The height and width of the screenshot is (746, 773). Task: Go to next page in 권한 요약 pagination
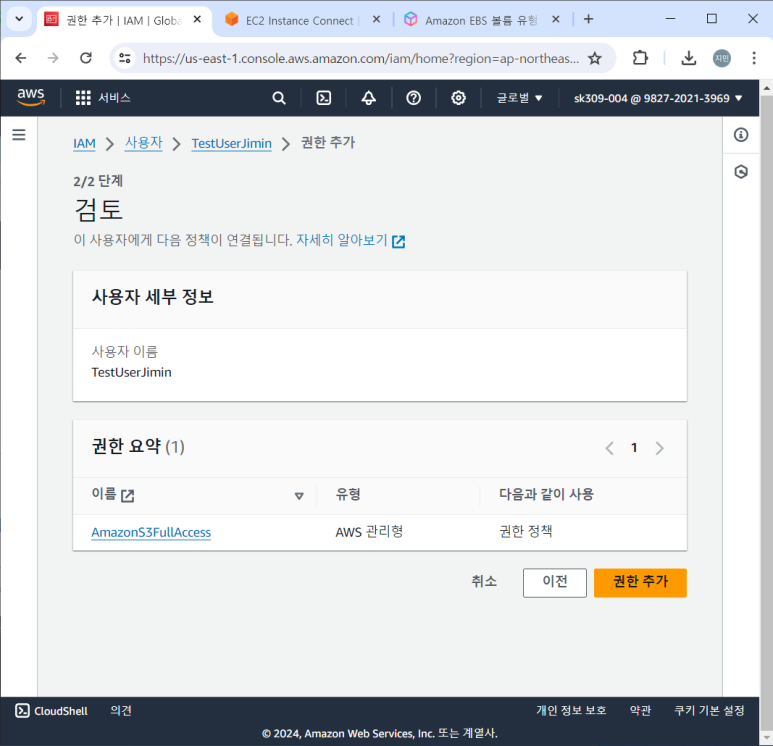pyautogui.click(x=659, y=448)
